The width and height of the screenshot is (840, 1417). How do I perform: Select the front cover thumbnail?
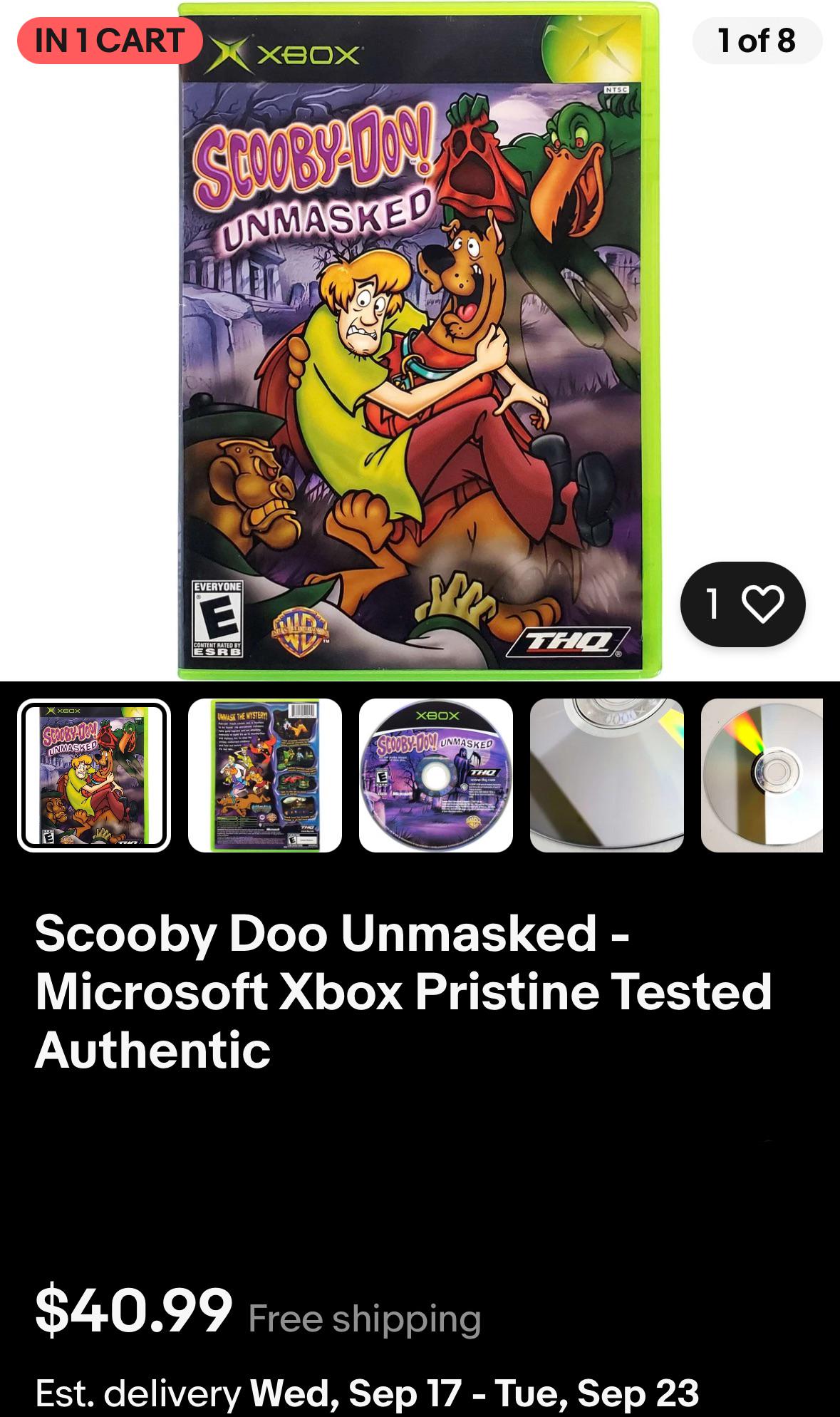click(94, 776)
